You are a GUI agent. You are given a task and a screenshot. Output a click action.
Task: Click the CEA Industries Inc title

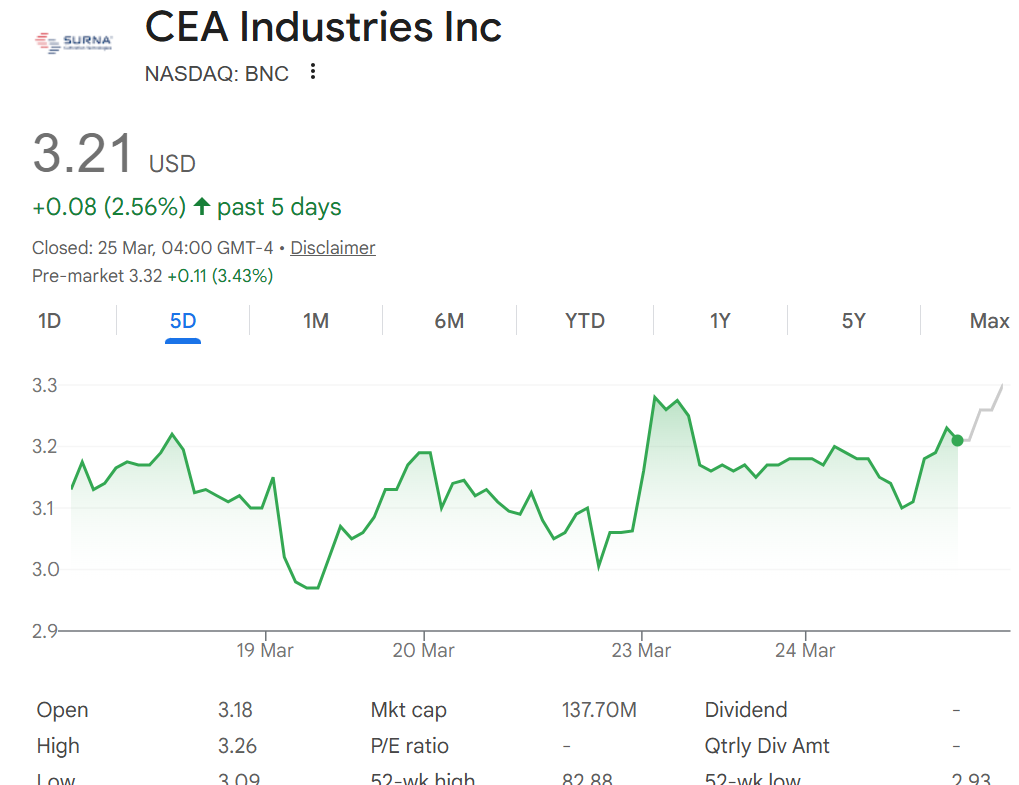323,27
